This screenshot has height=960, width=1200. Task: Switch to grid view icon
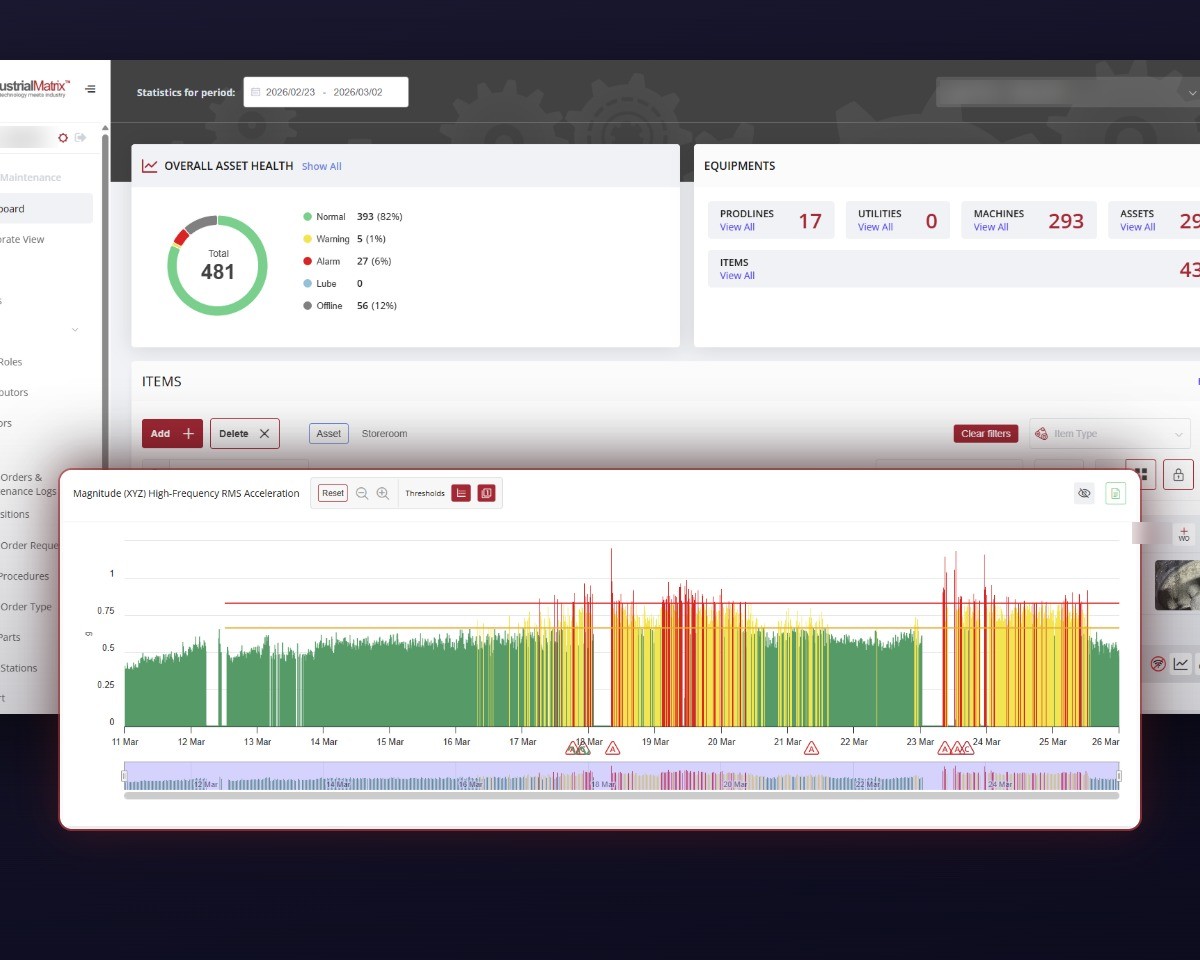tap(1140, 474)
